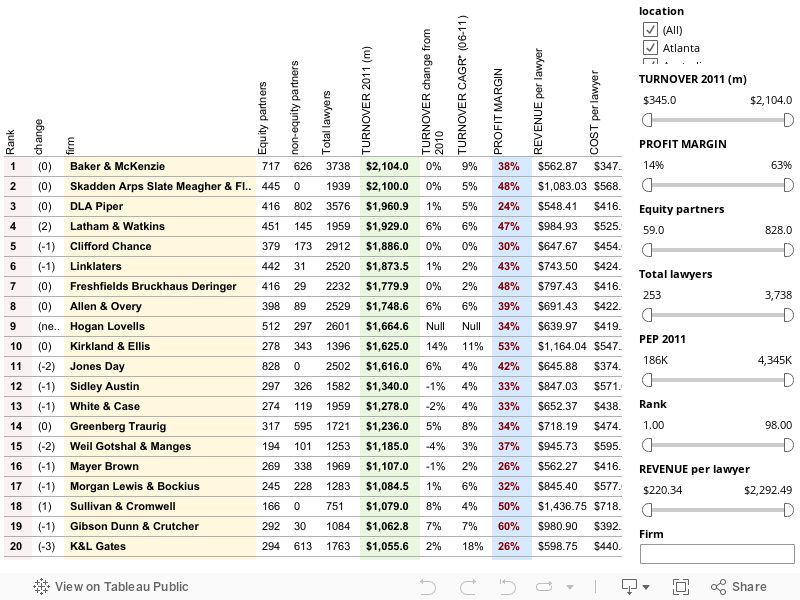Screen dimensions: 800x600
Task: Click the Share icon
Action: (738, 587)
